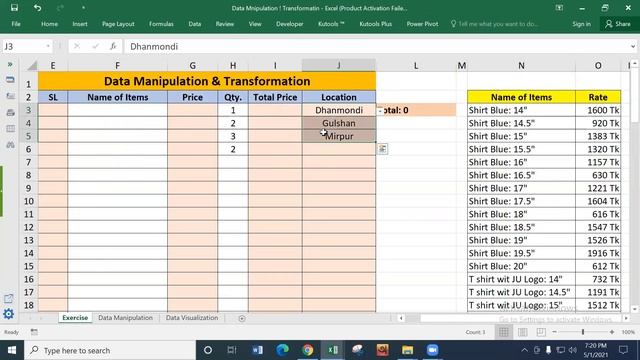
Task: Switch to Page Layout view in status bar
Action: [522, 332]
